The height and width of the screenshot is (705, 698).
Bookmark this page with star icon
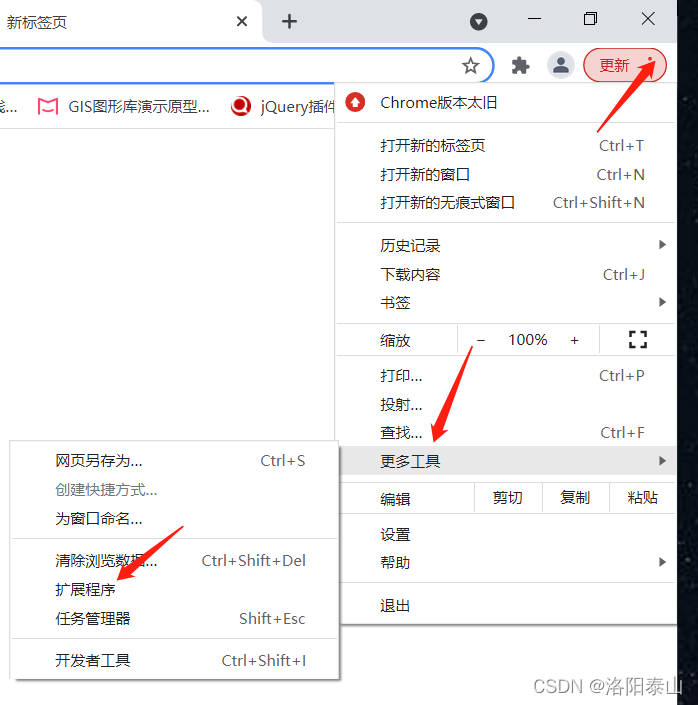[470, 66]
